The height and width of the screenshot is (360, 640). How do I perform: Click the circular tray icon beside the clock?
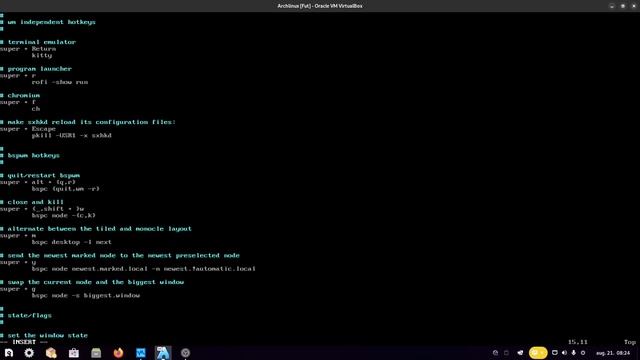(x=583, y=353)
